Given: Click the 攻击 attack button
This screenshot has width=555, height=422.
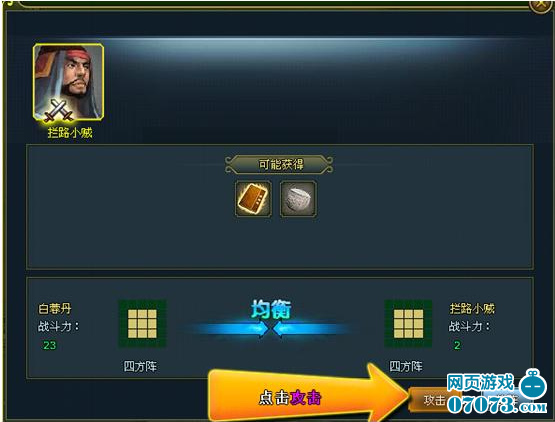Looking at the screenshot, I should (435, 400).
